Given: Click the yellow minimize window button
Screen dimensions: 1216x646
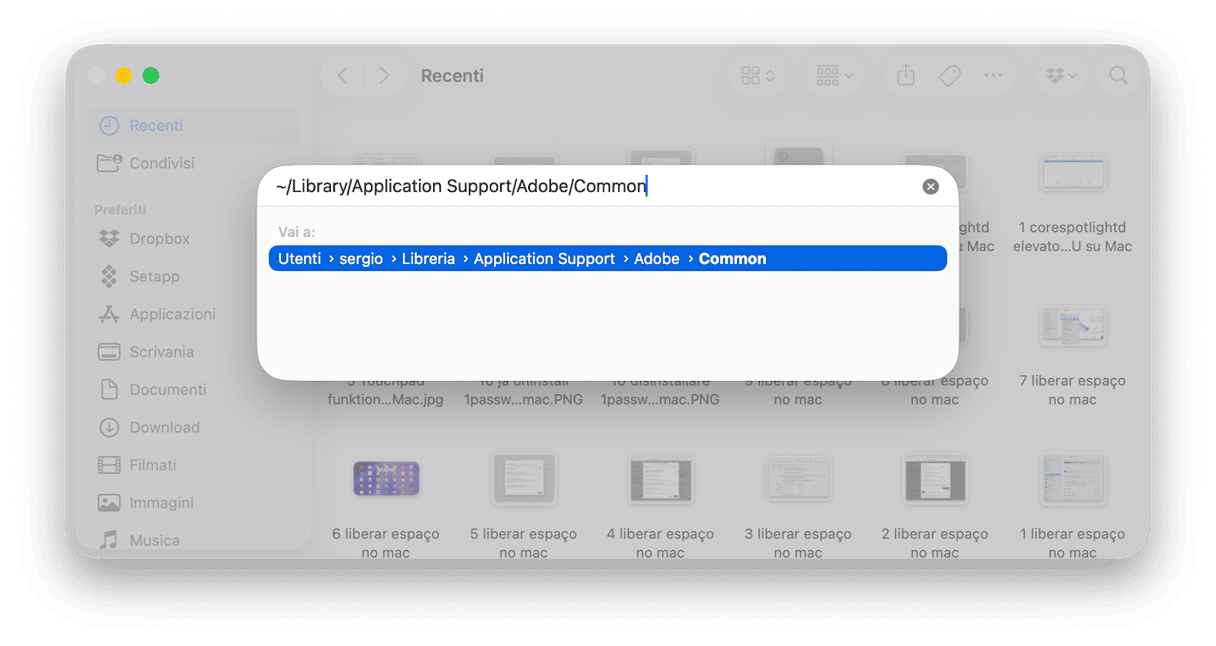Looking at the screenshot, I should click(124, 76).
